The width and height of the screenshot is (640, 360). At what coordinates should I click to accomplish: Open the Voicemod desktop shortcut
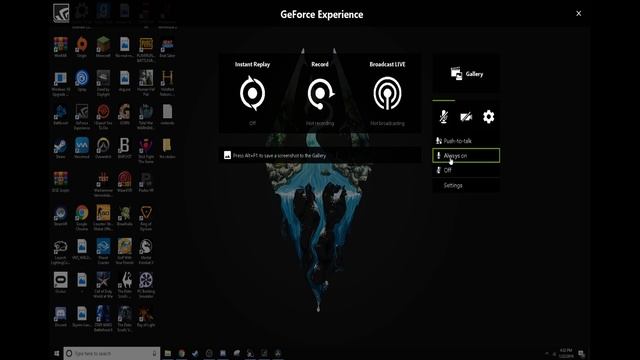(82, 148)
